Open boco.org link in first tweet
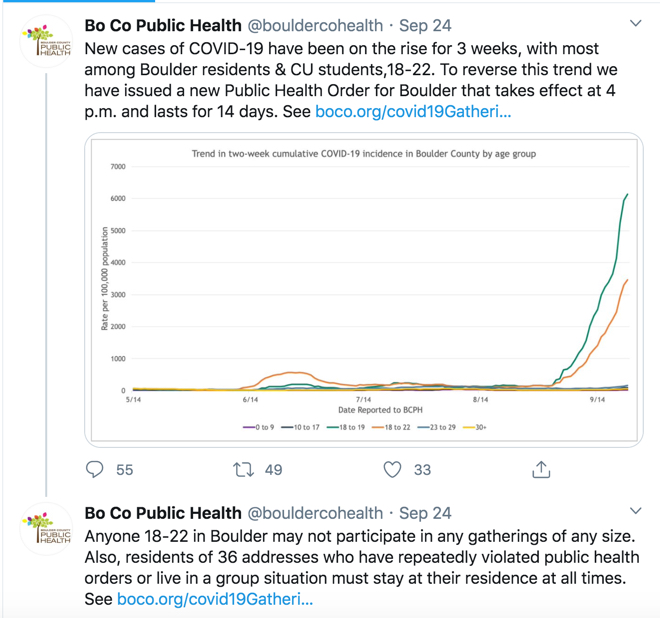Viewport: 660px width, 618px height. click(x=413, y=112)
